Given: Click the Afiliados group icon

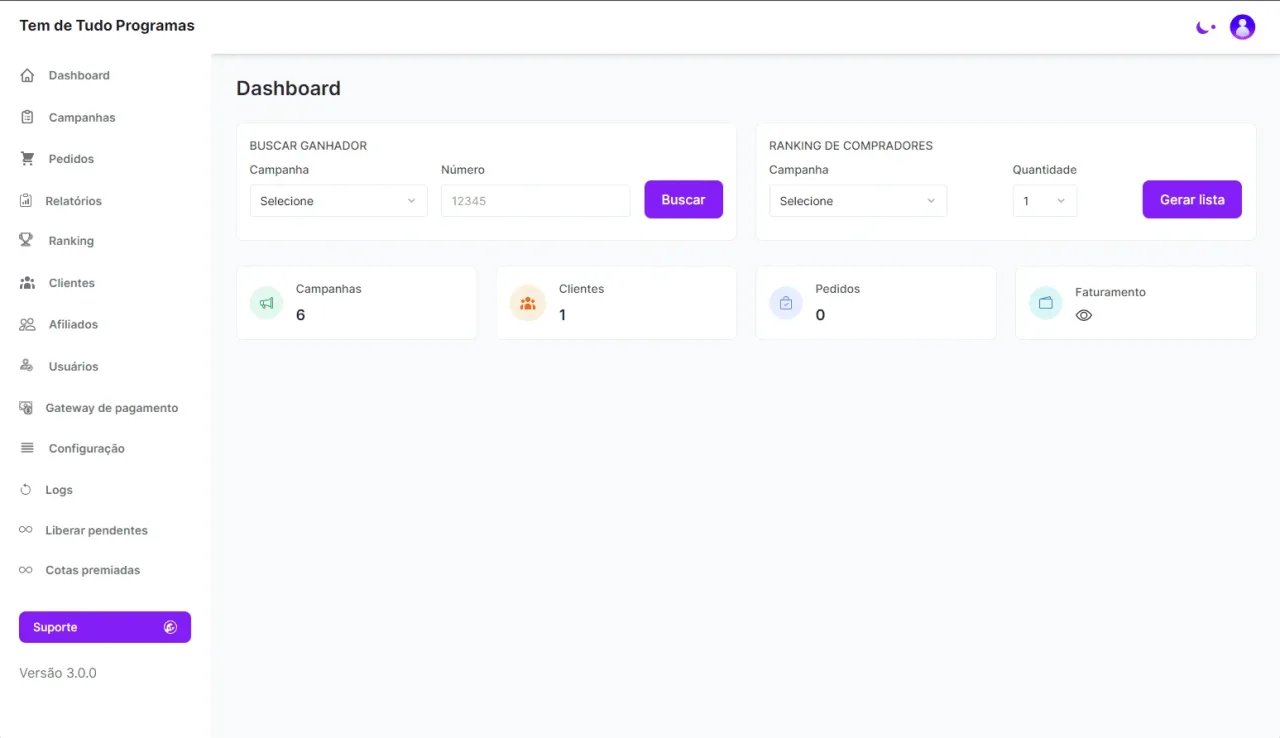Looking at the screenshot, I should (x=27, y=324).
